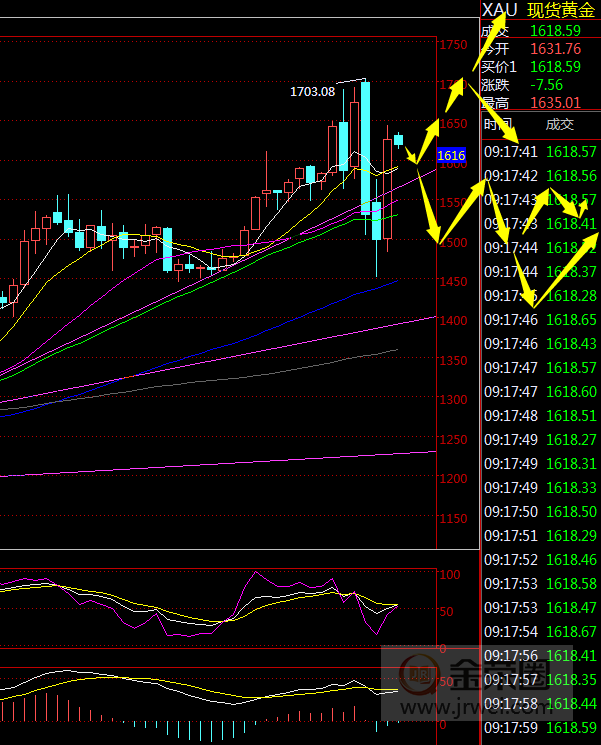The height and width of the screenshot is (745, 601).
Task: Click the 09:17:54 tick priced 1618.67
Action: tap(540, 631)
